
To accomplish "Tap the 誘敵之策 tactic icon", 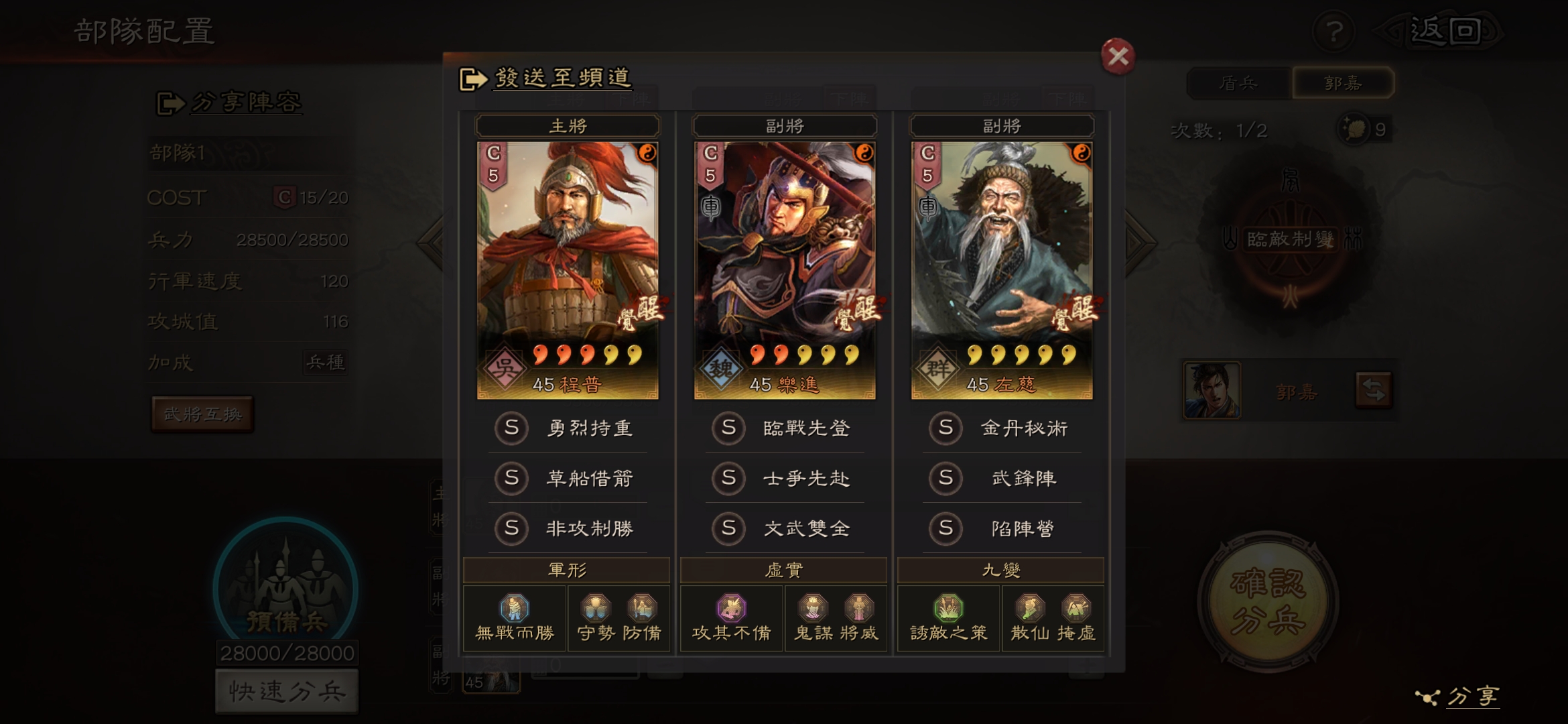I will (949, 608).
